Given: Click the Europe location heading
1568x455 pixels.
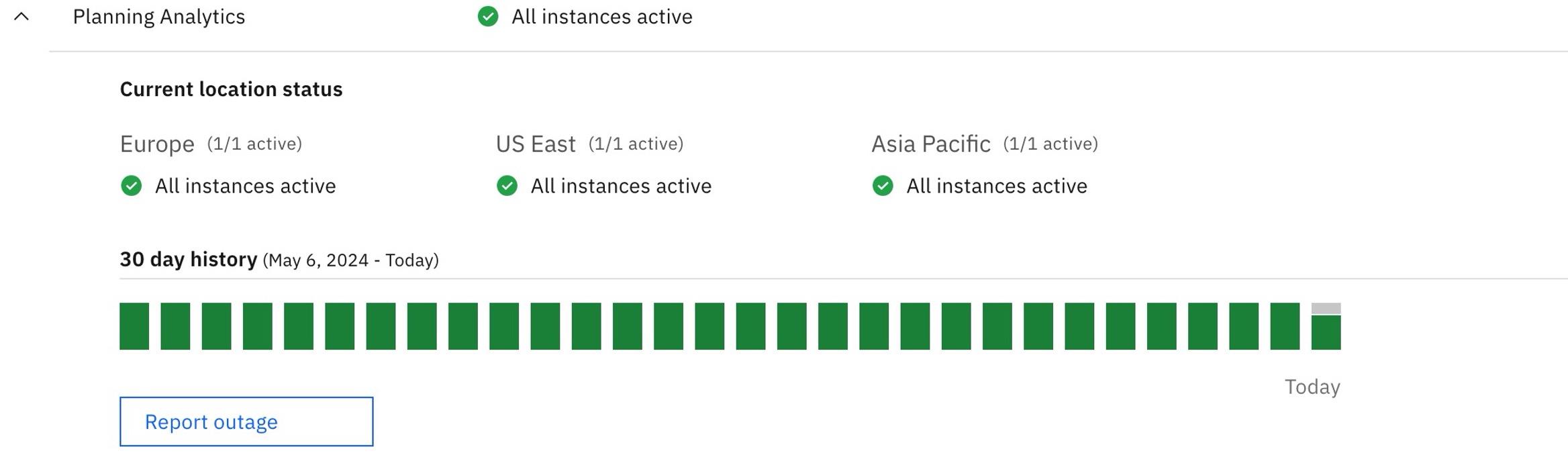Looking at the screenshot, I should coord(157,144).
